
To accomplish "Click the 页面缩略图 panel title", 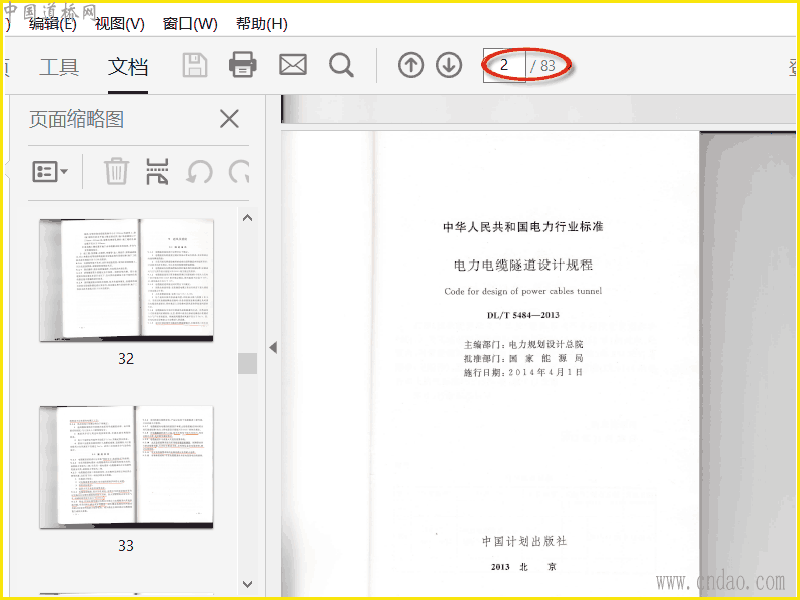I will pyautogui.click(x=77, y=119).
